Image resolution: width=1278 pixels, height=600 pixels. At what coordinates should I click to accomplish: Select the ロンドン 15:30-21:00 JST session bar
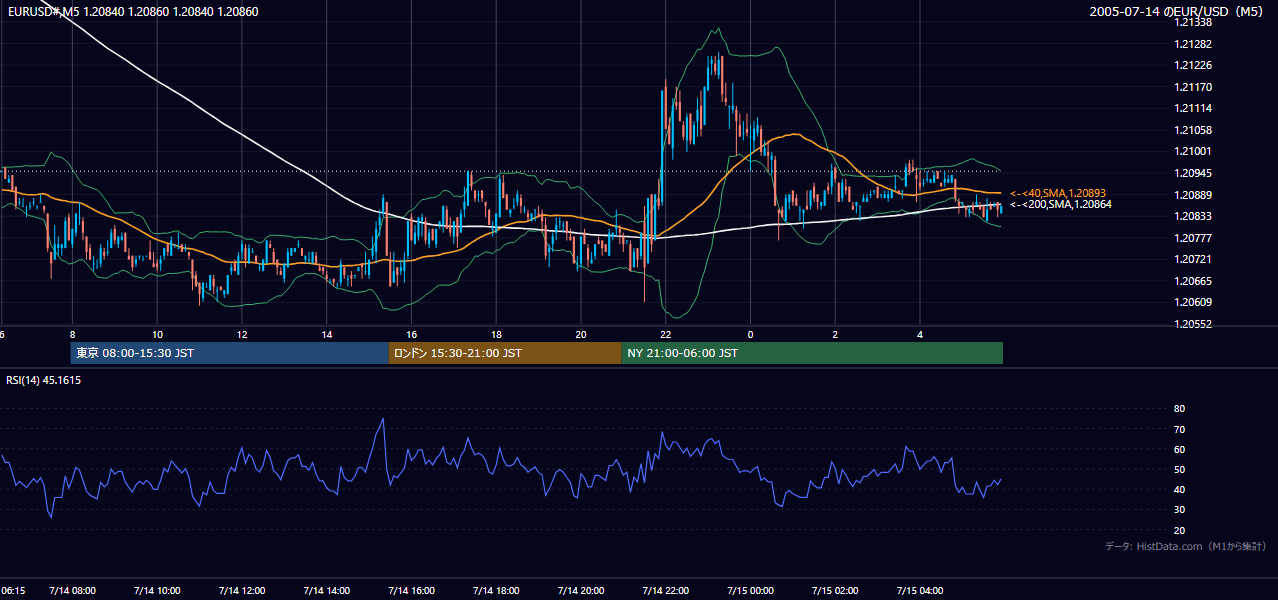505,353
